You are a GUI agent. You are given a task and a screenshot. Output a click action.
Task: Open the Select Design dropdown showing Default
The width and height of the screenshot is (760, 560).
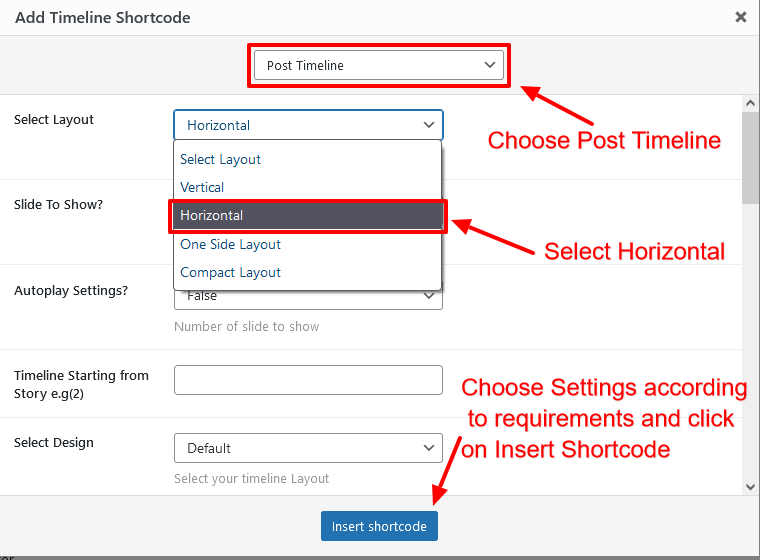click(308, 448)
